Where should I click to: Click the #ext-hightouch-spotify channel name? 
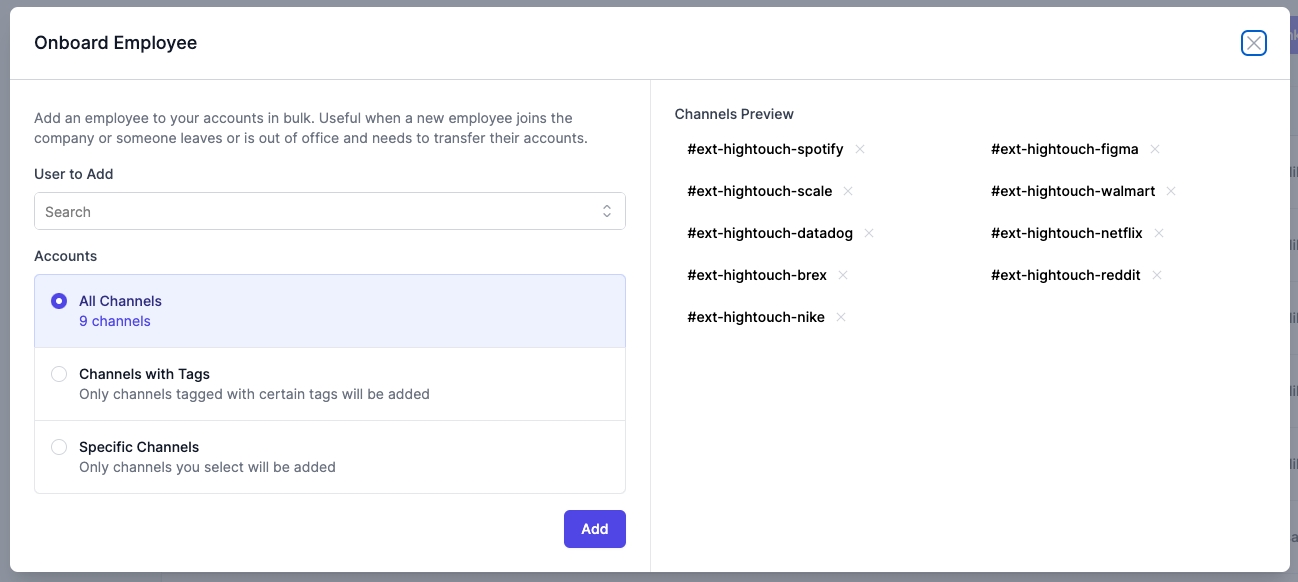(765, 149)
